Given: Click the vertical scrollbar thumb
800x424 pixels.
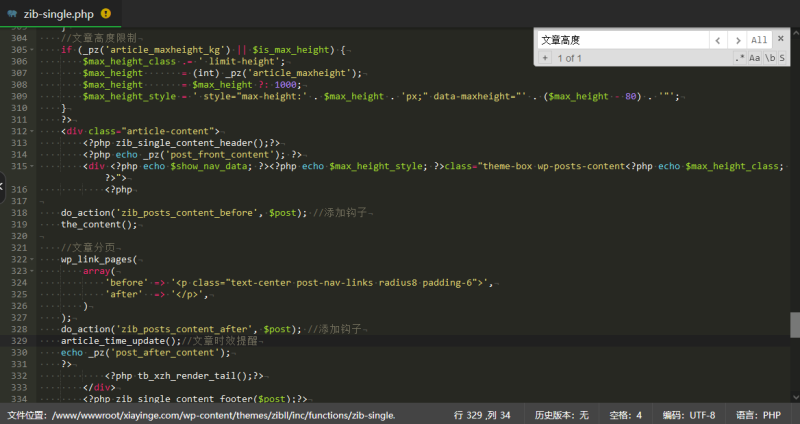Looking at the screenshot, I should click(794, 325).
